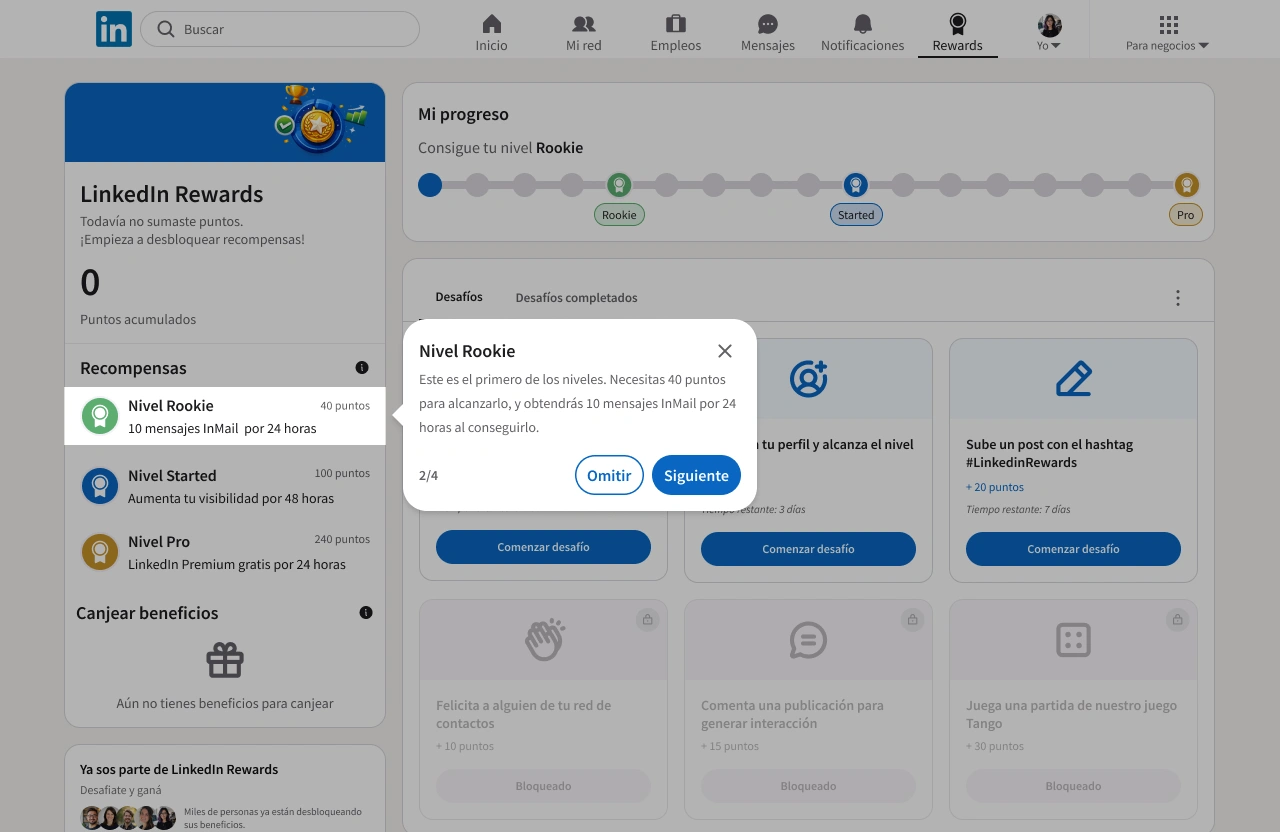Click the + 10 puntos text
Viewport: 1280px width, 832px height.
(x=465, y=746)
